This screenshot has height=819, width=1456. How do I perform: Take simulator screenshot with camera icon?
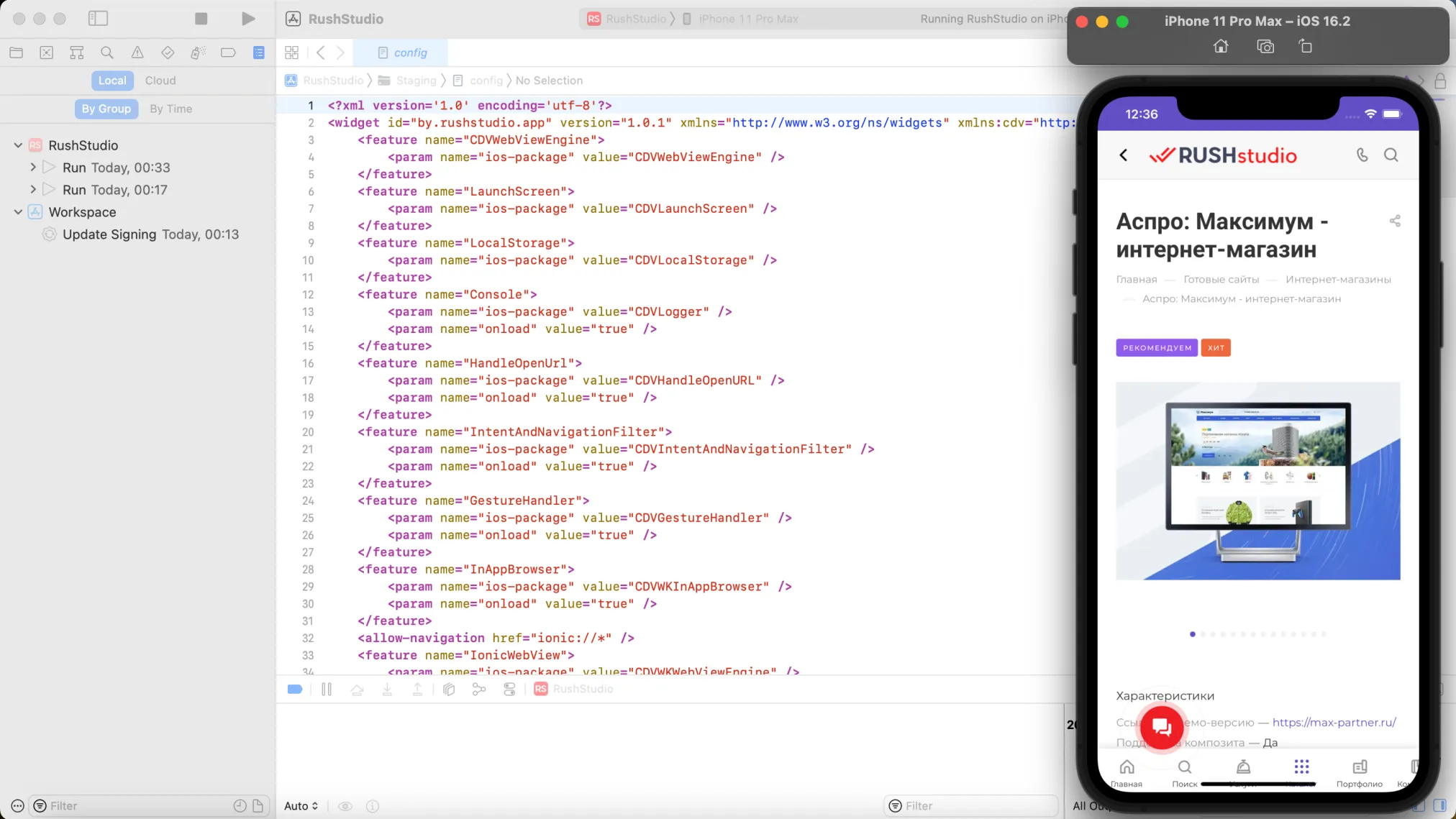tap(1265, 47)
